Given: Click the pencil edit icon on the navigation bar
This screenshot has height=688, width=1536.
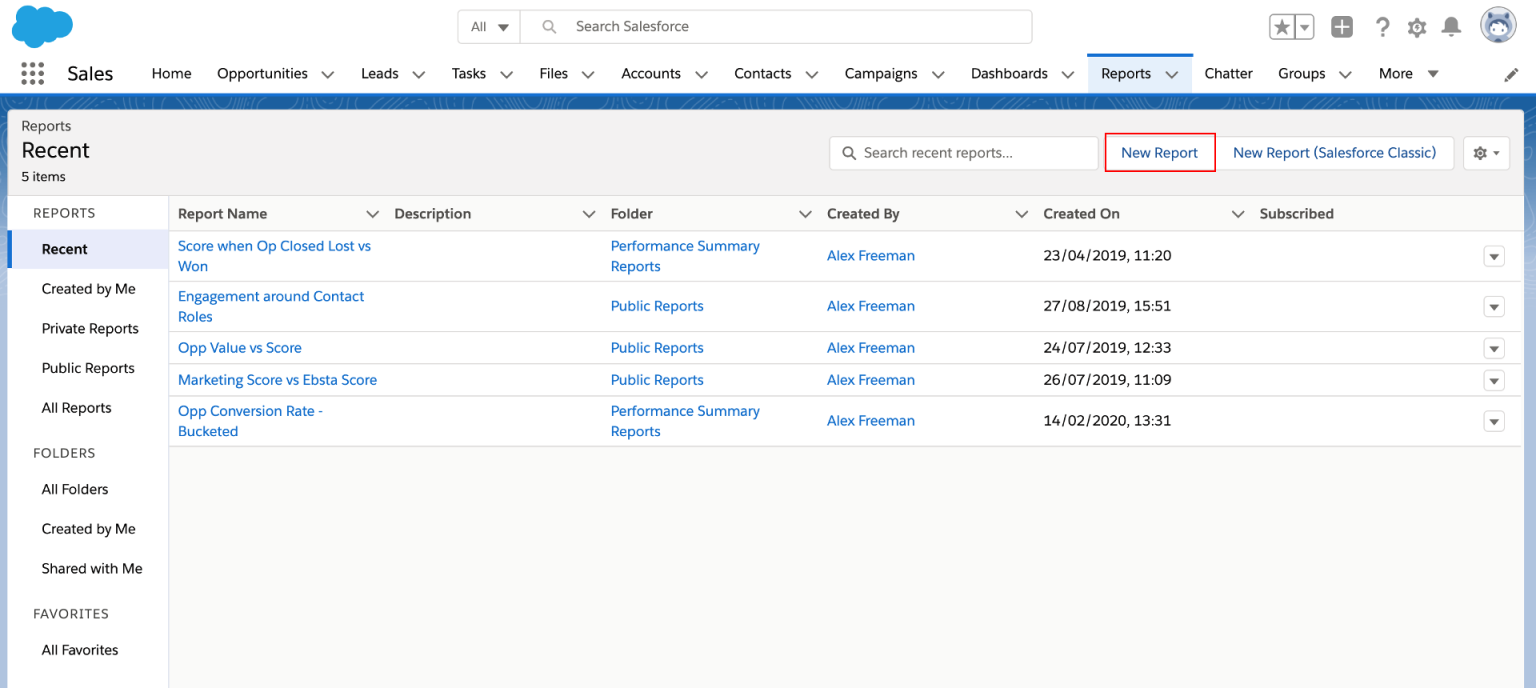Looking at the screenshot, I should pyautogui.click(x=1512, y=74).
